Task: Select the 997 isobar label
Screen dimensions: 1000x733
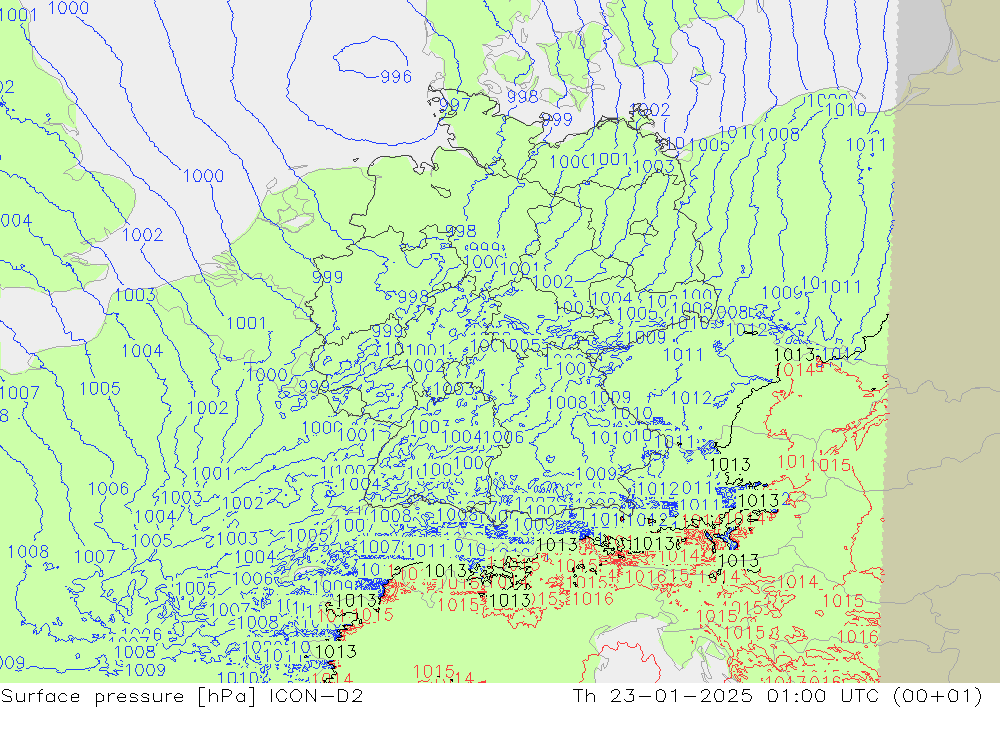Action: [x=455, y=104]
